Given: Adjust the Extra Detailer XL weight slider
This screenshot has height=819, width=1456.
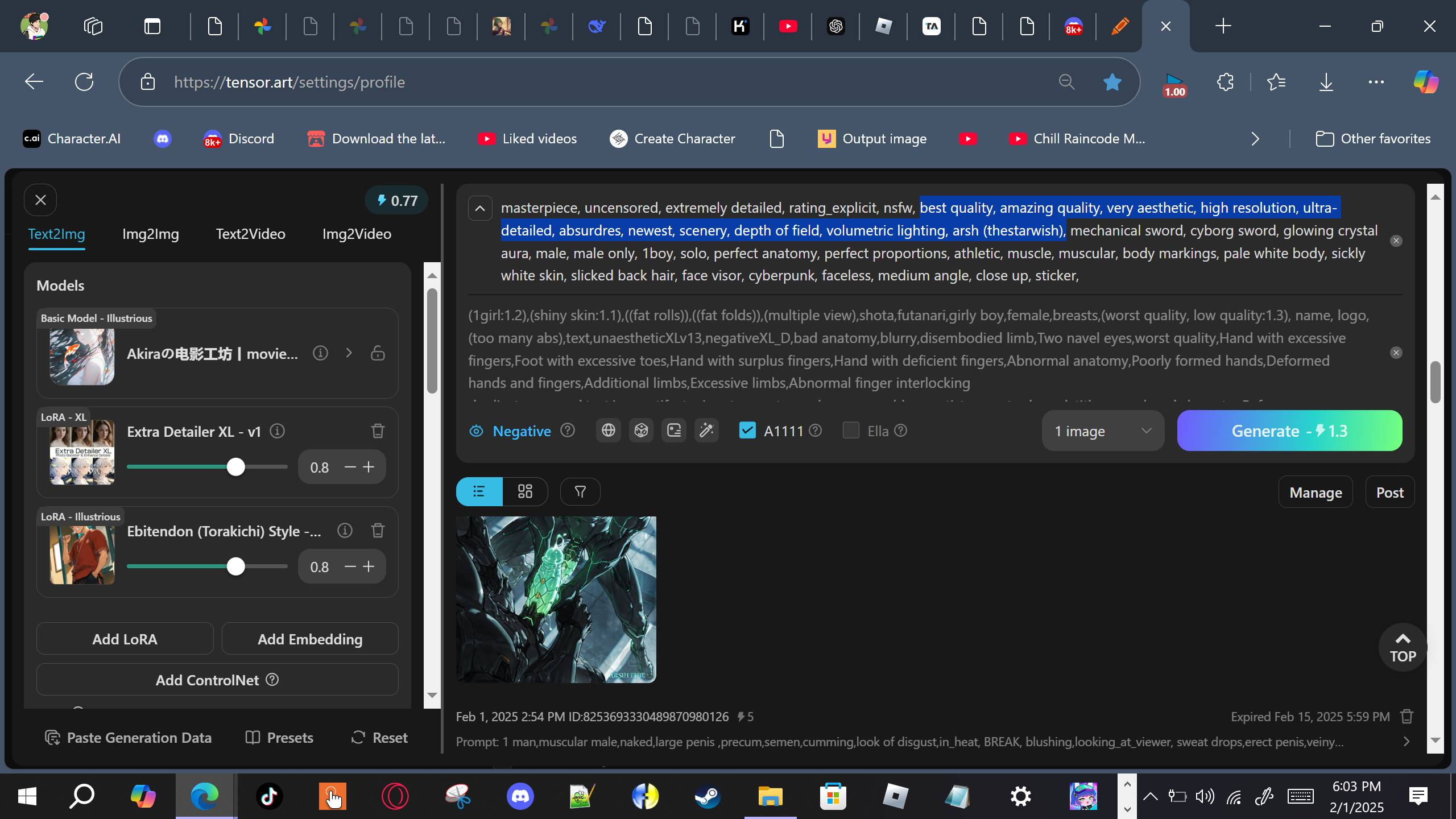Looking at the screenshot, I should click(x=235, y=467).
